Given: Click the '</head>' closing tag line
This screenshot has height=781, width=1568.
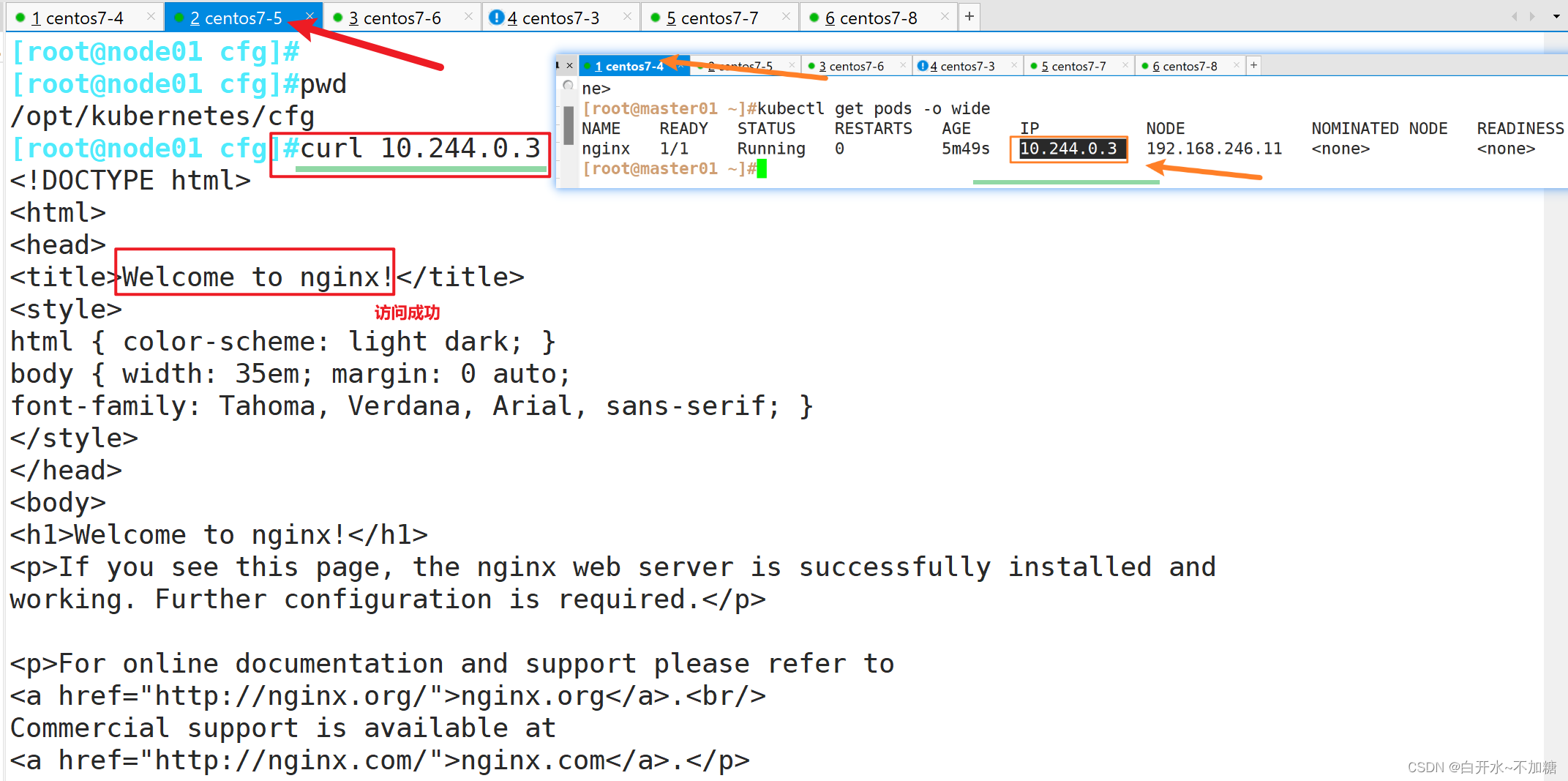Looking at the screenshot, I should [66, 471].
